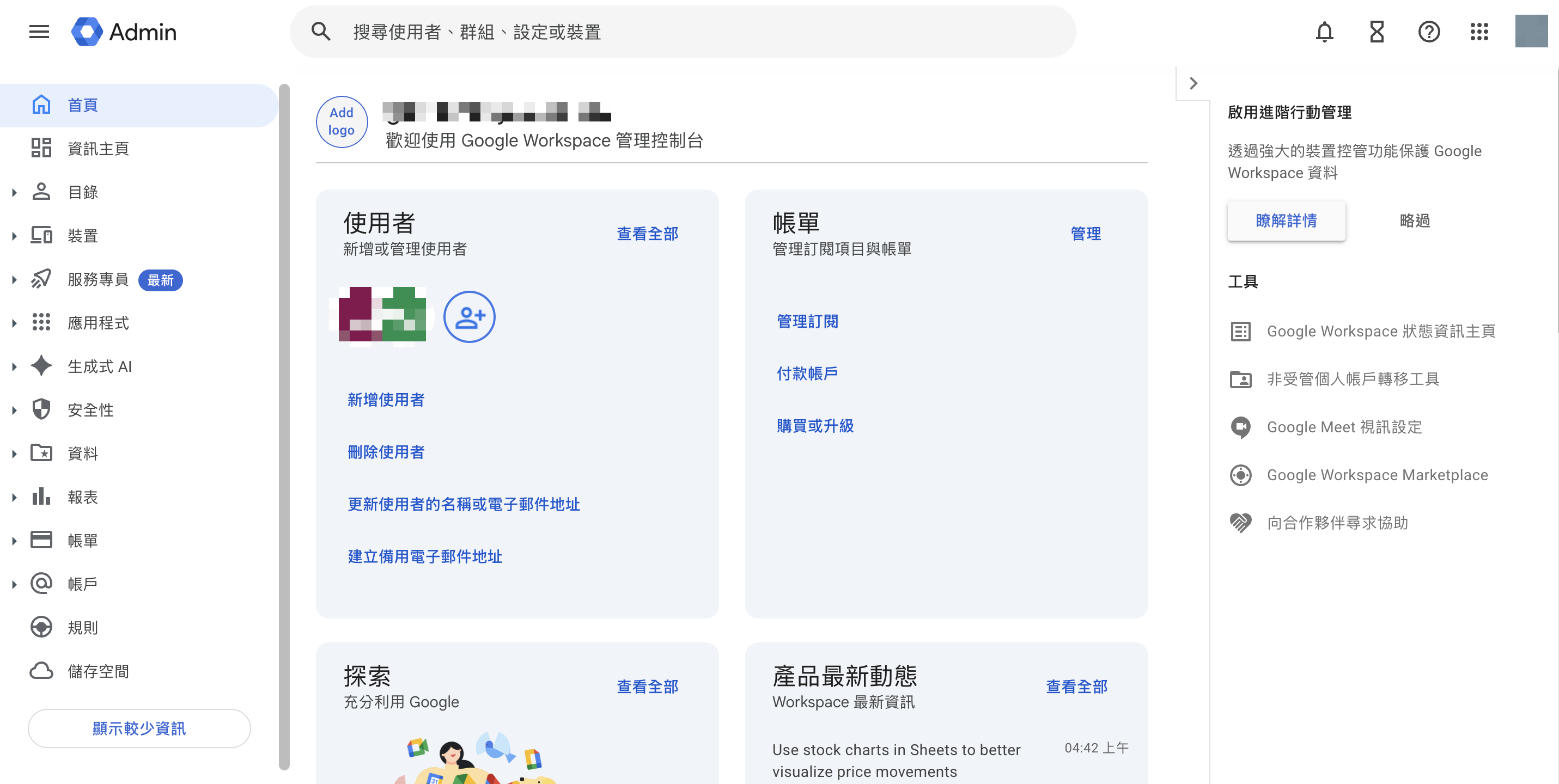1559x784 pixels.
Task: Expand the 目錄 directory section
Action: click(x=15, y=192)
